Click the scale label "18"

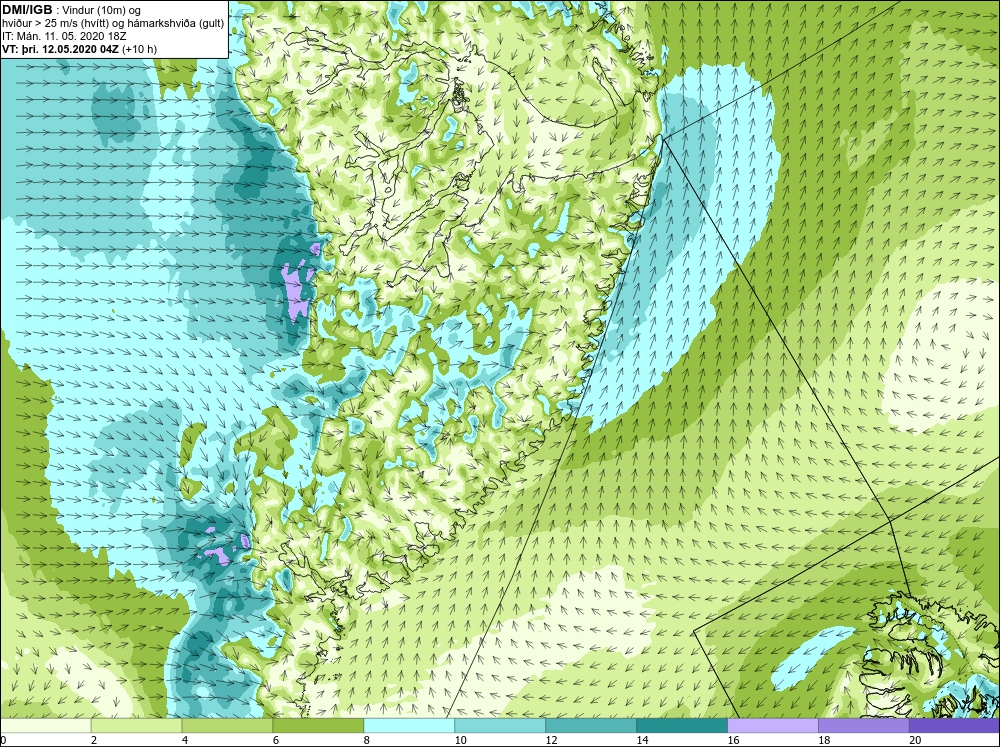click(x=824, y=740)
